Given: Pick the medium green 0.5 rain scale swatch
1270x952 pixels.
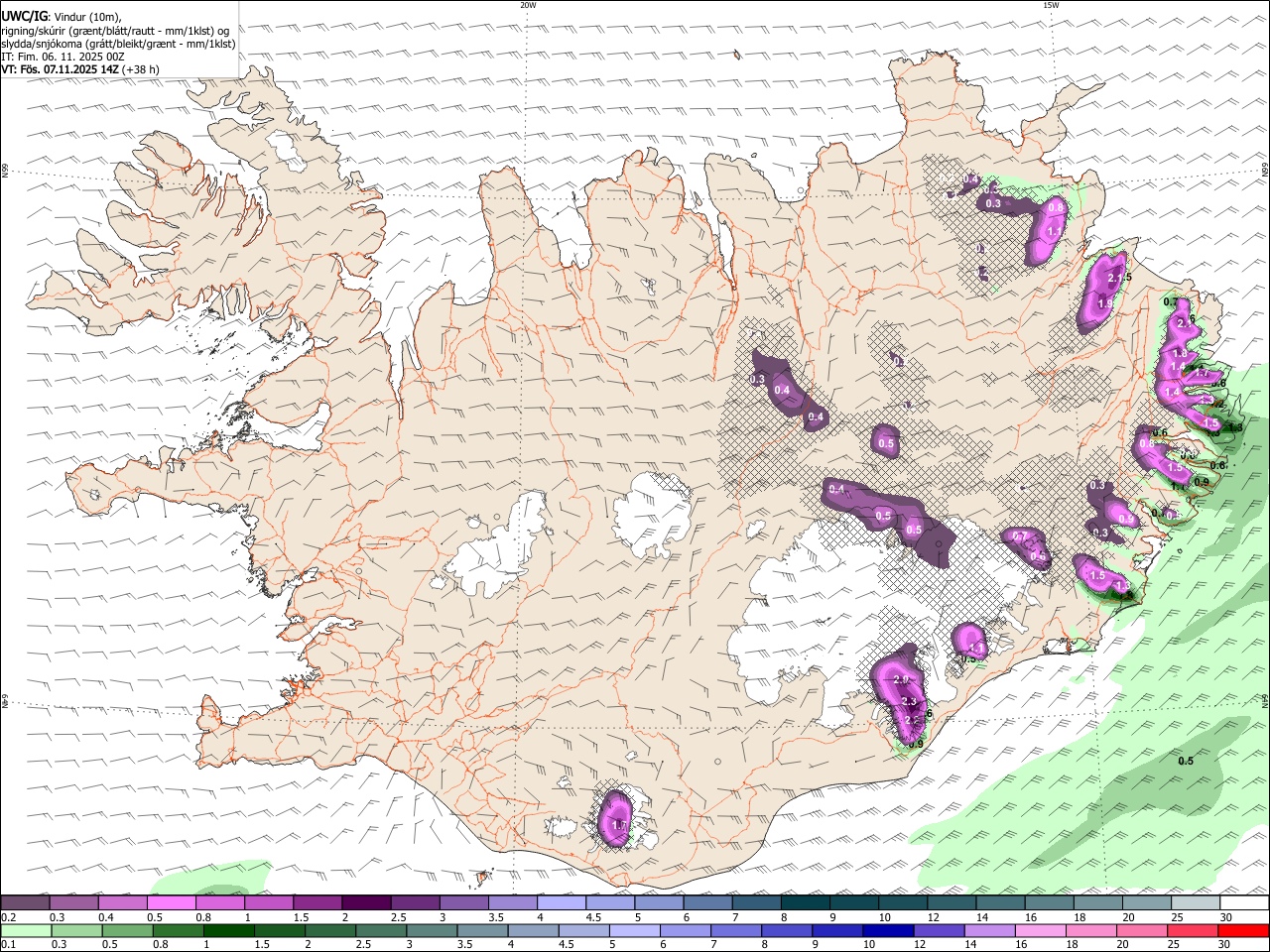Looking at the screenshot, I should 127,930.
